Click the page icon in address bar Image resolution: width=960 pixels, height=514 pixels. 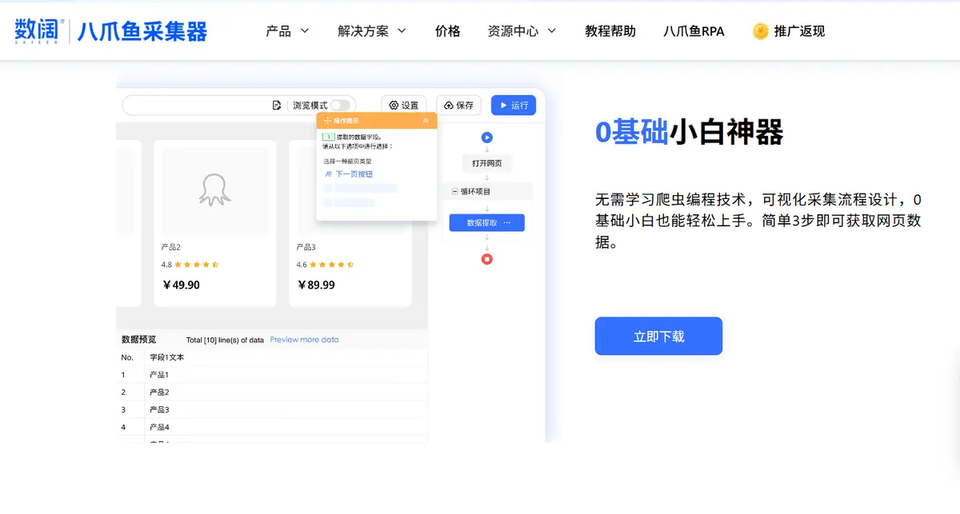[277, 105]
